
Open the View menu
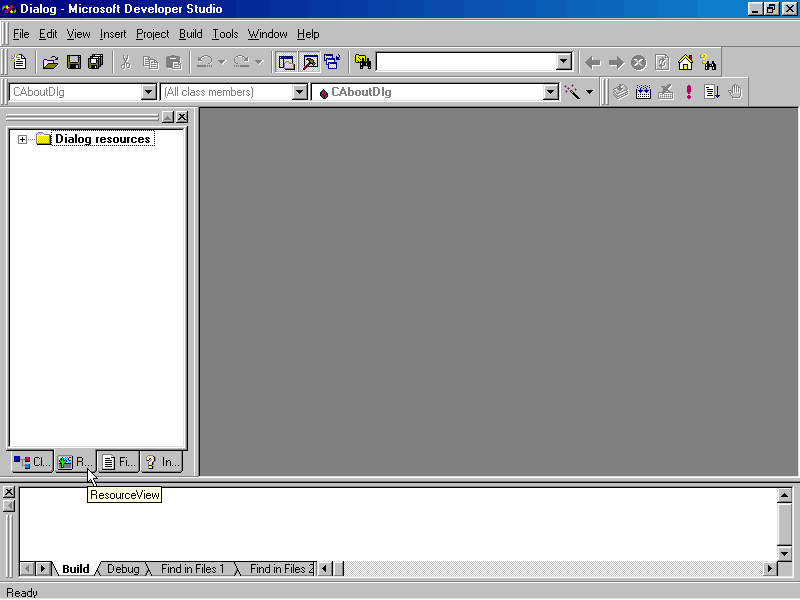(x=78, y=34)
